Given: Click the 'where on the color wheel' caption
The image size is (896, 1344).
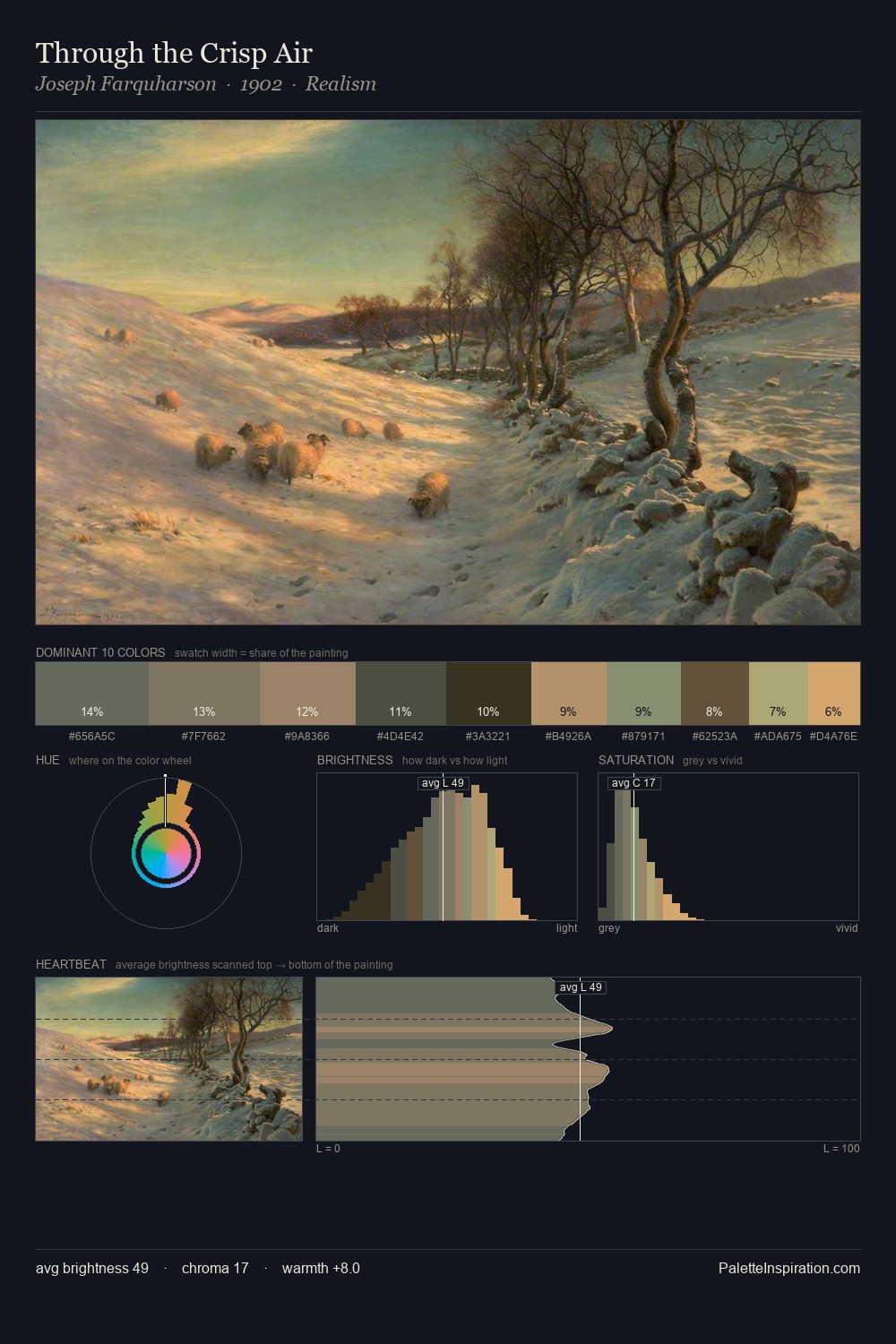Looking at the screenshot, I should pyautogui.click(x=130, y=761).
